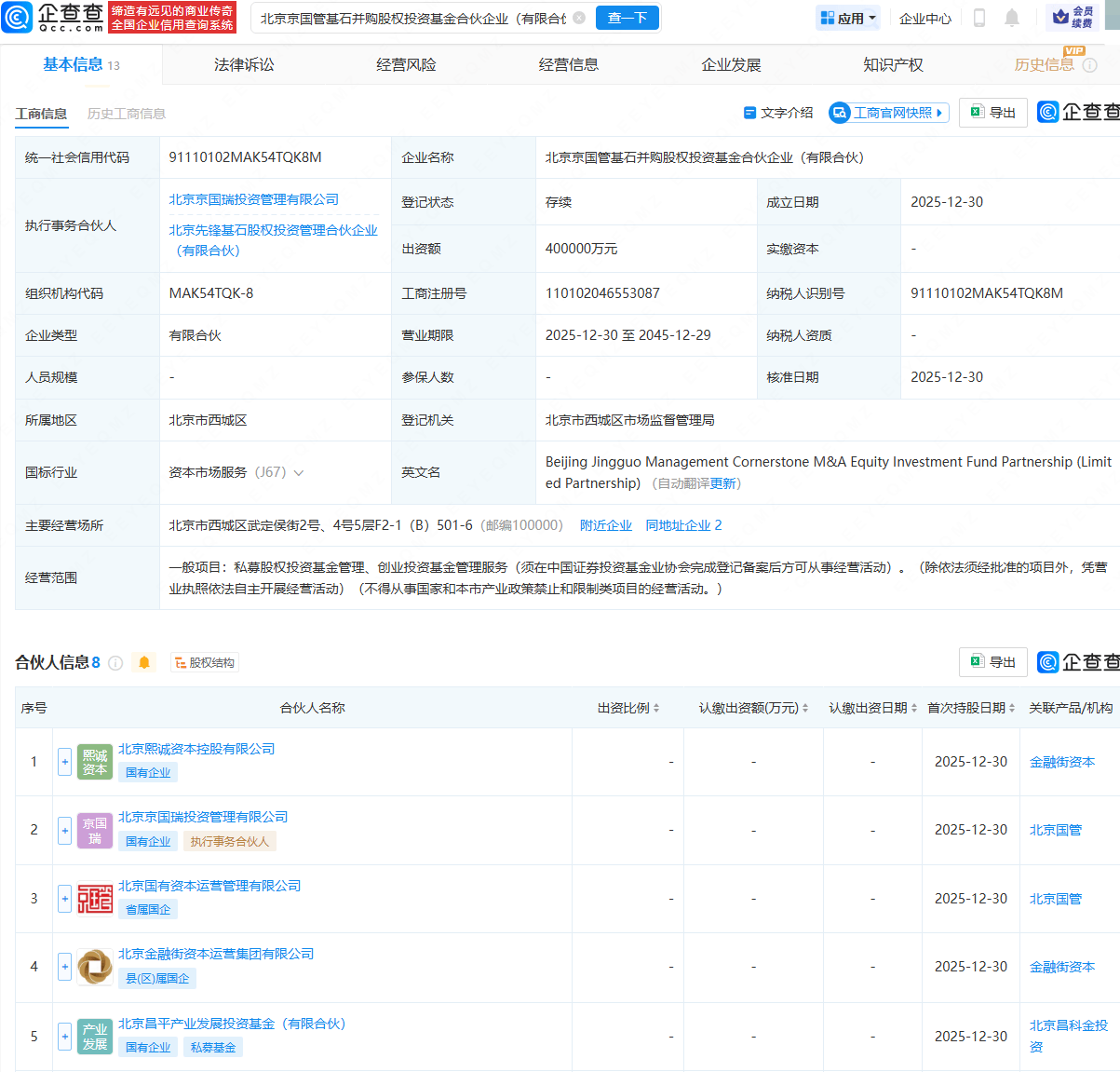This screenshot has width=1120, height=1072.
Task: Click bell icon next to partner info heading
Action: coord(144,662)
